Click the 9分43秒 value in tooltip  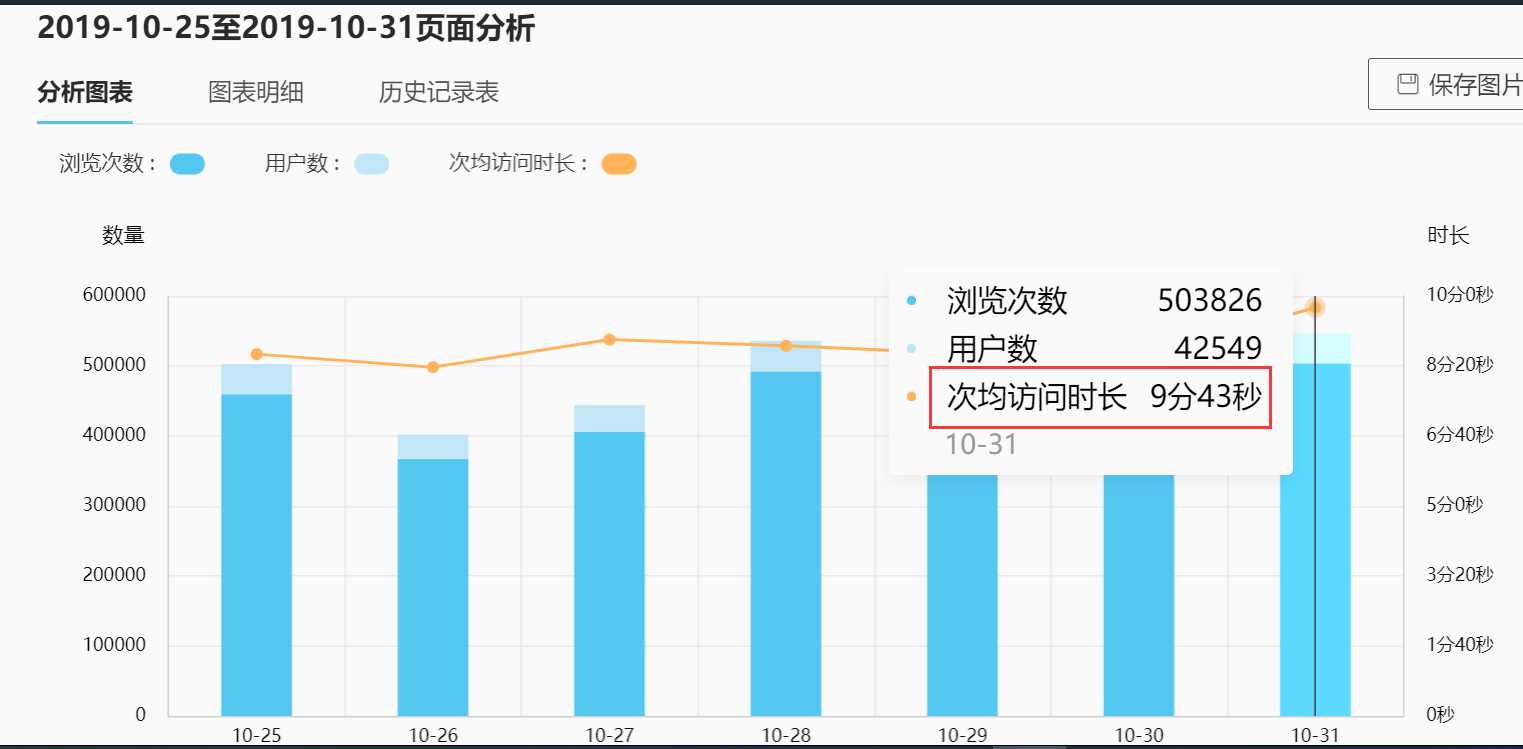point(1206,397)
